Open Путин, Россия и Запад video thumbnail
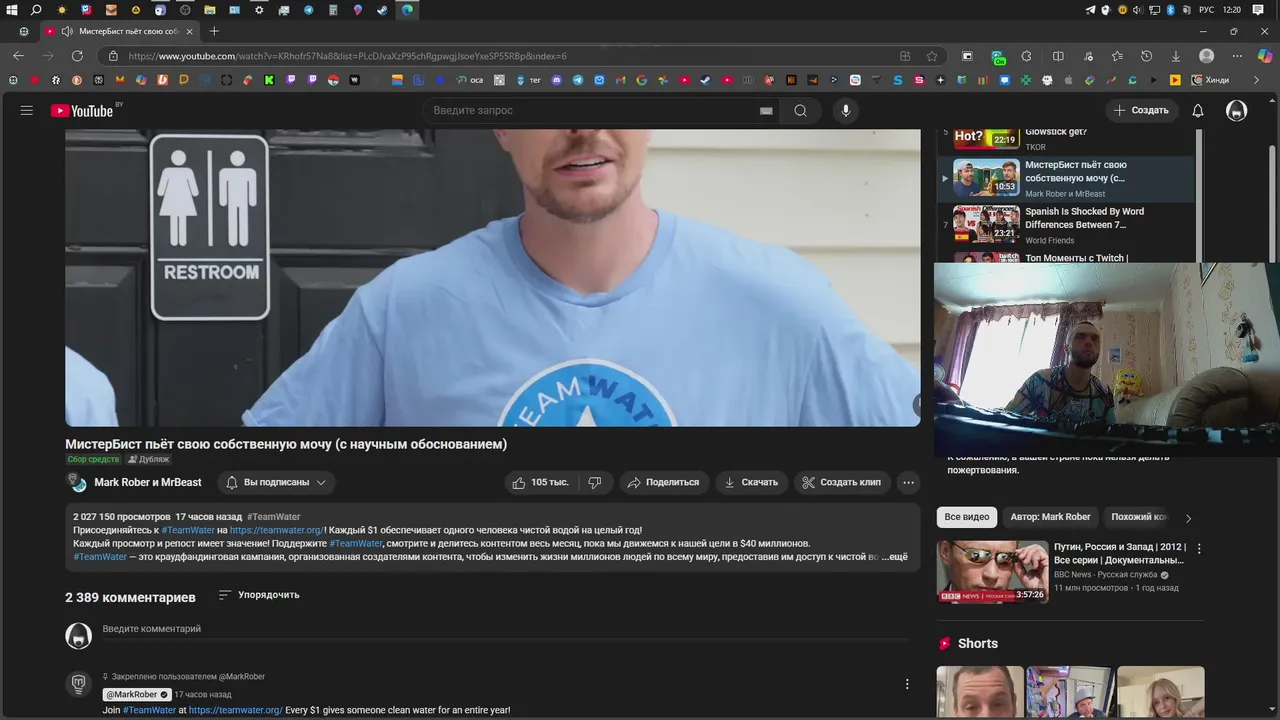 tap(992, 572)
